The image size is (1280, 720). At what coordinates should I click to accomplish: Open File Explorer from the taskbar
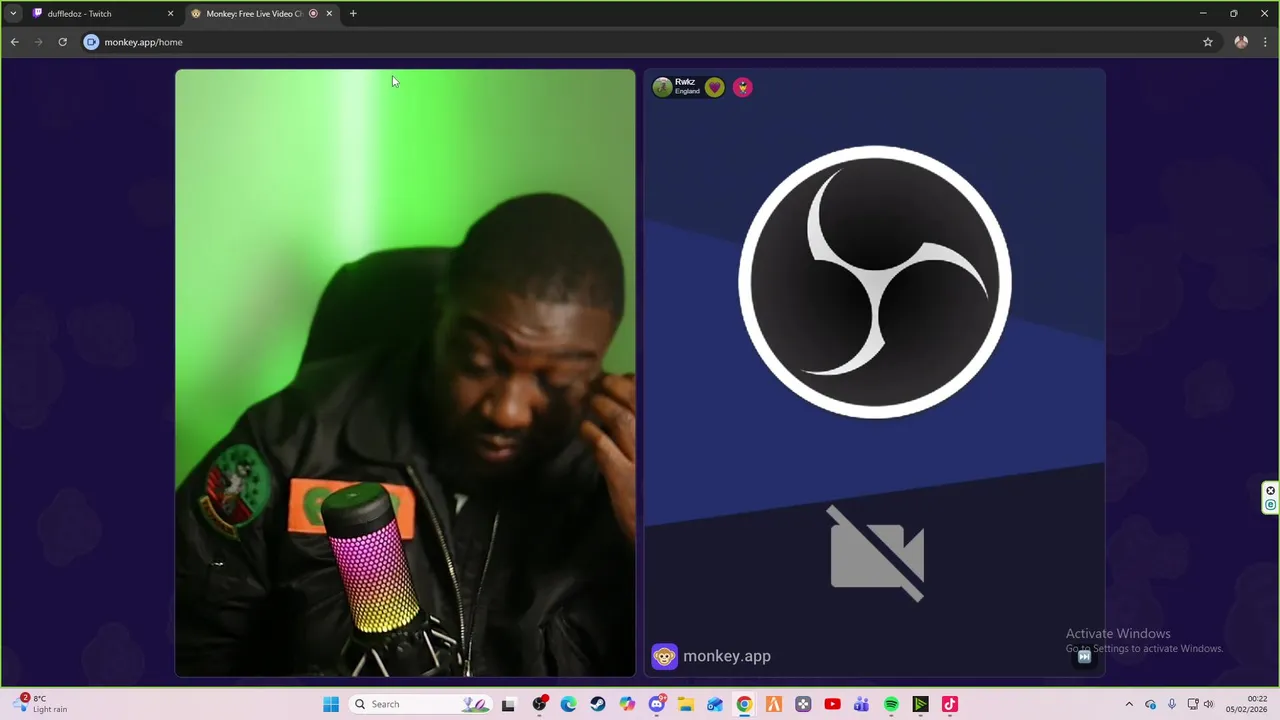[x=686, y=704]
